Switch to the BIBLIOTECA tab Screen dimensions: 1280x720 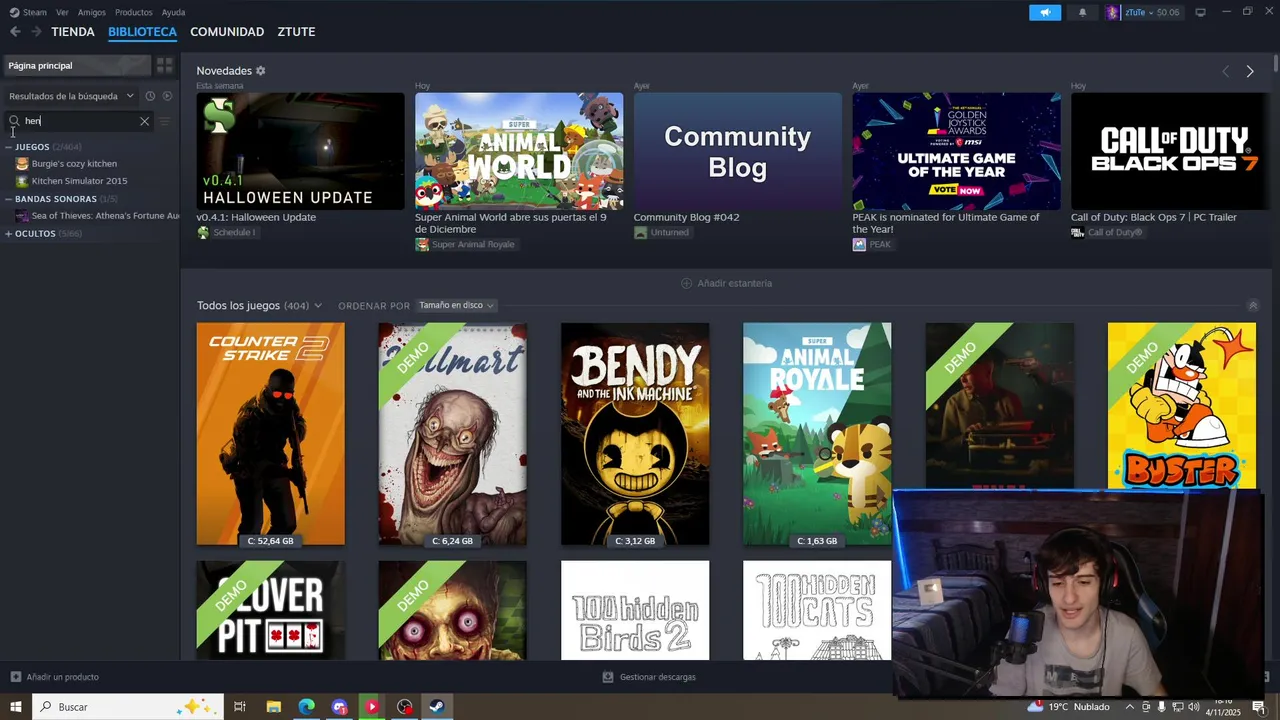click(142, 32)
